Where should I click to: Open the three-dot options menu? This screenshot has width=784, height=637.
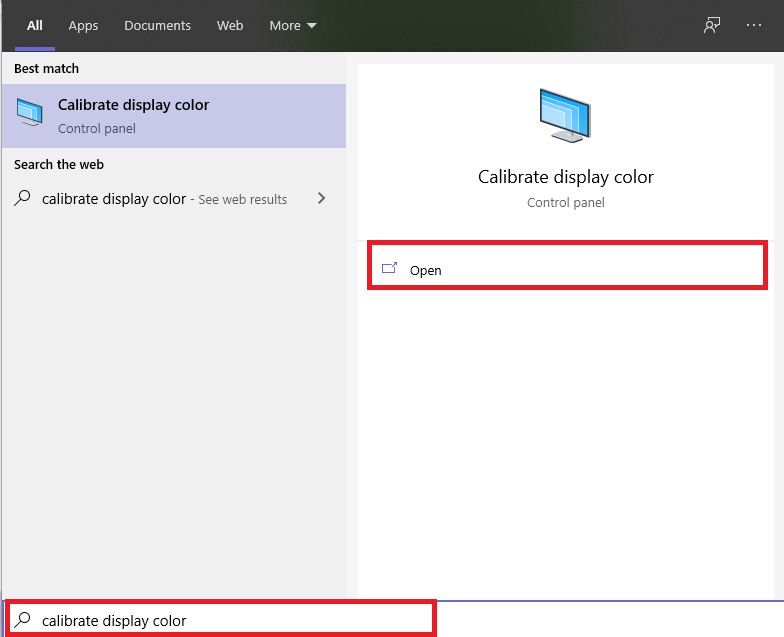tap(754, 25)
